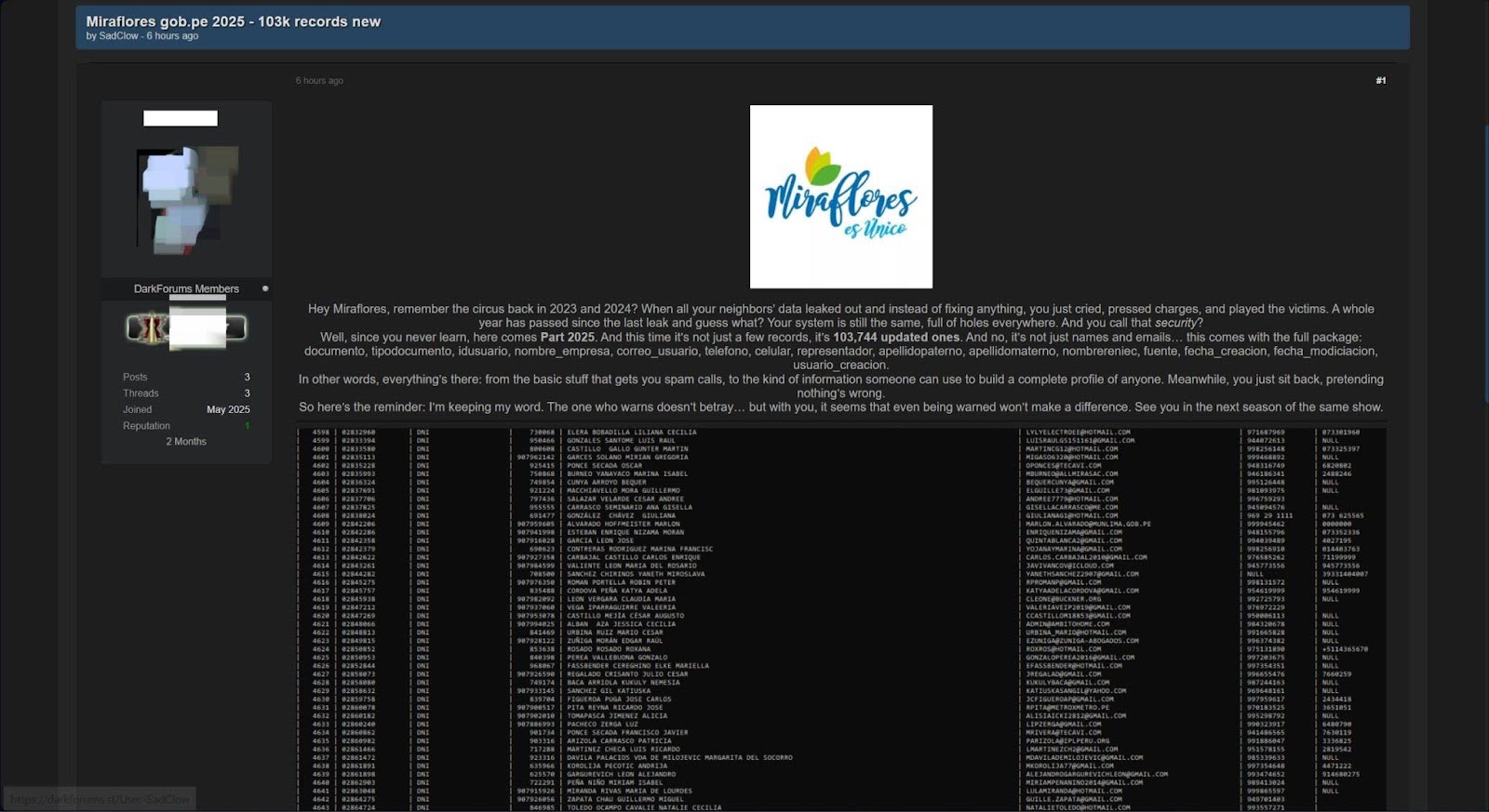Viewport: 1489px width, 812px height.
Task: Click the '6 hours ago' timestamp above the logo
Action: 319,81
